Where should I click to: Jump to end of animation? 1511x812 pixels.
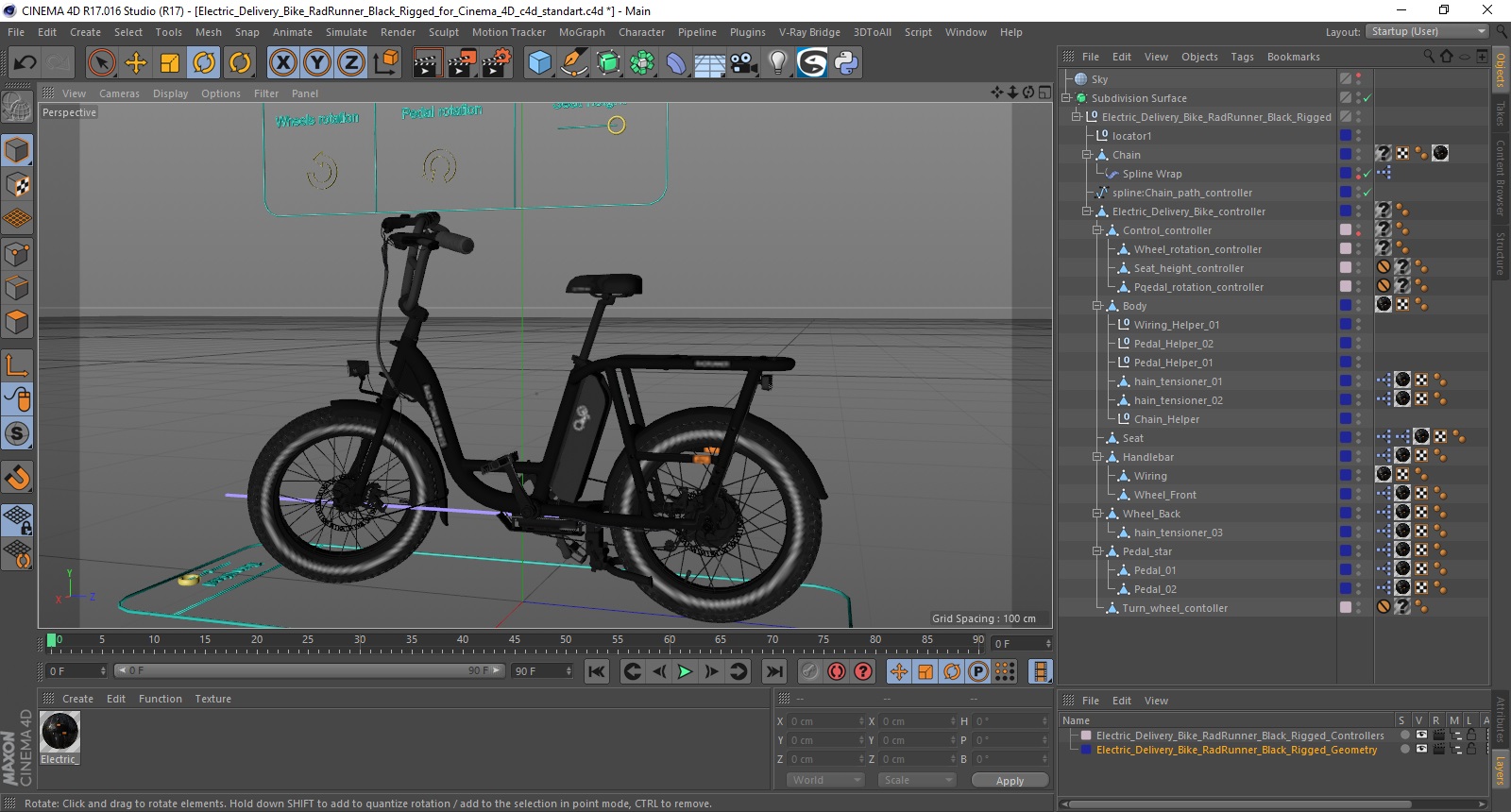coord(774,671)
